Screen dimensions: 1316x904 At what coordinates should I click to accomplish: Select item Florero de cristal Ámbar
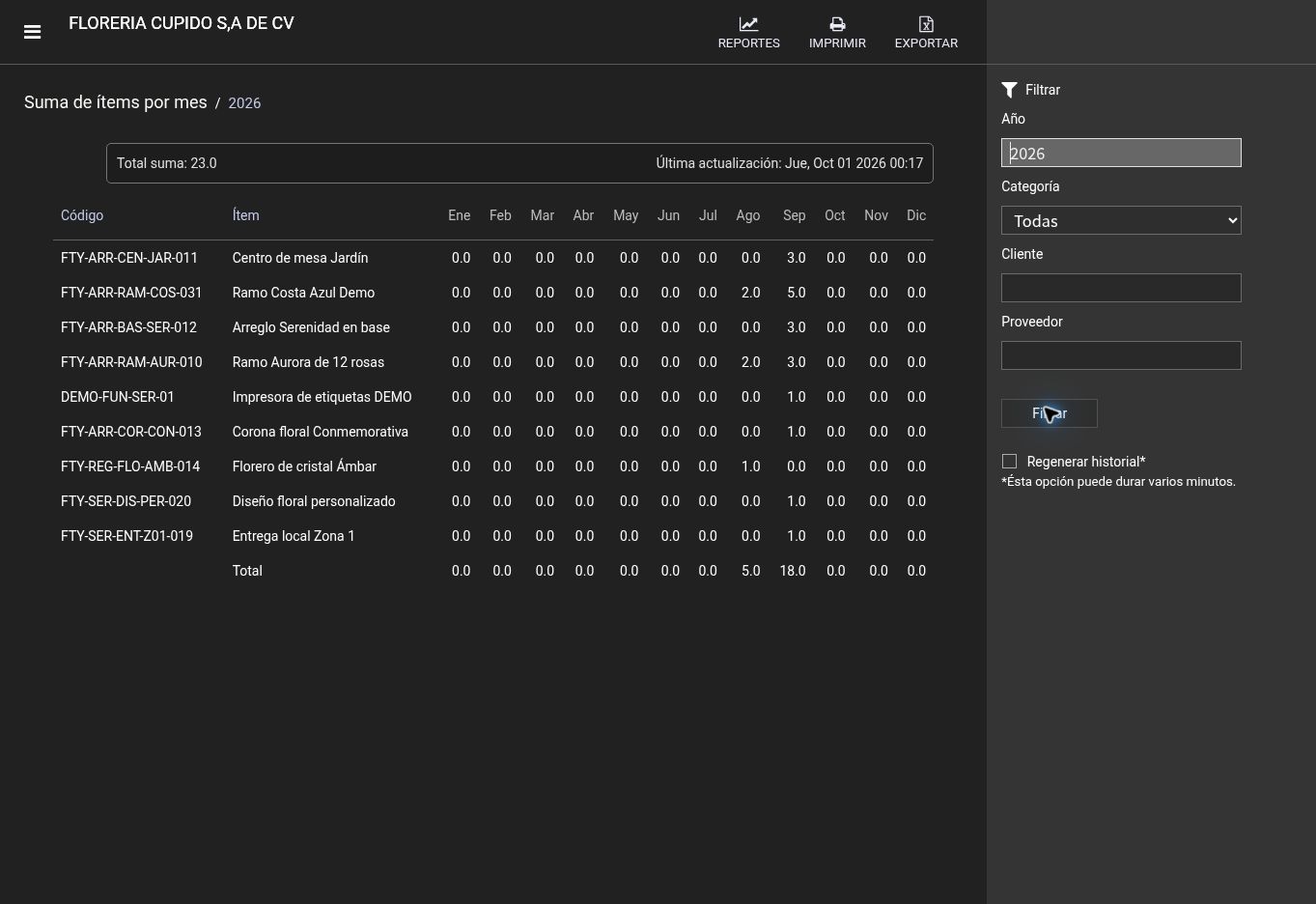pos(304,466)
